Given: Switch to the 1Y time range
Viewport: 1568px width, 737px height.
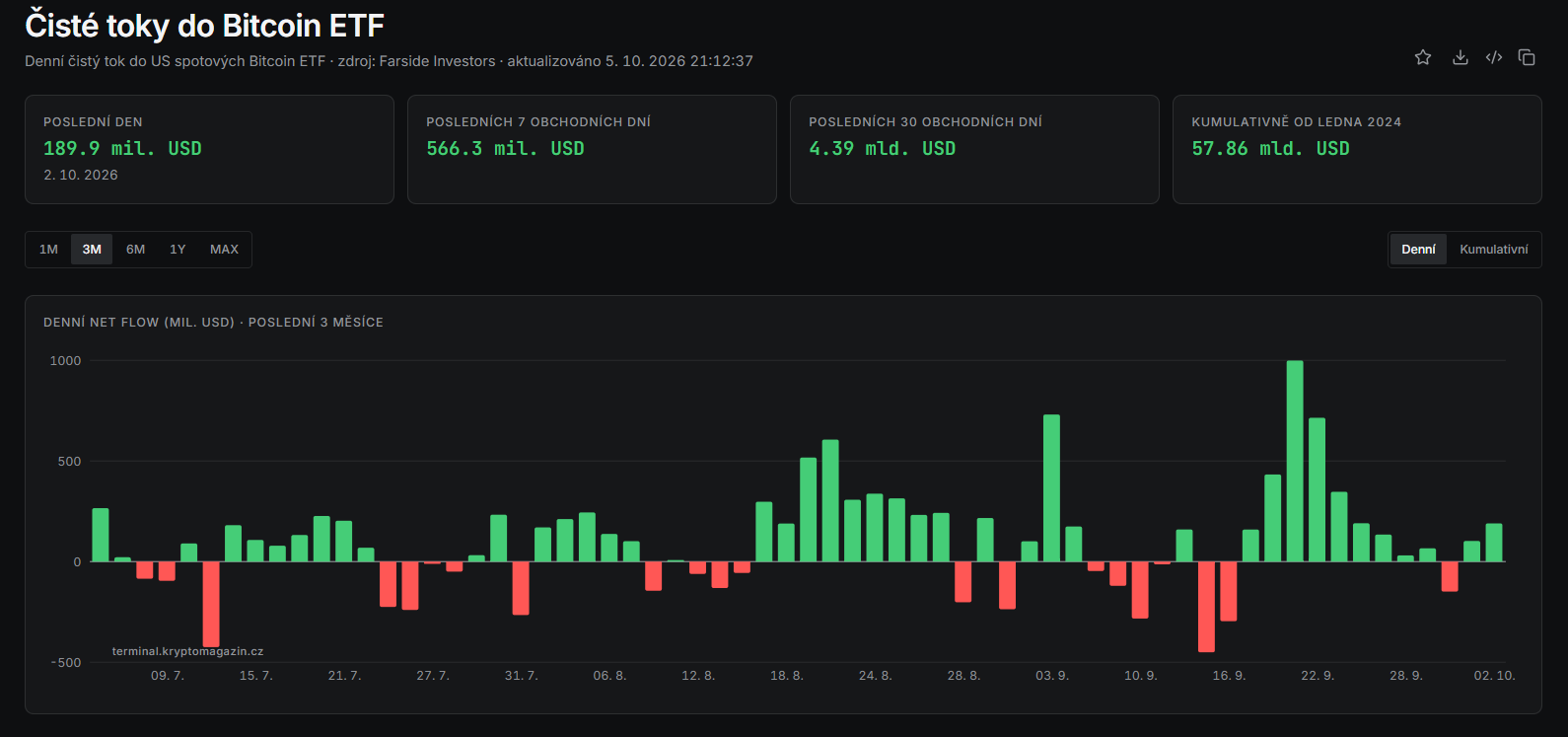Looking at the screenshot, I should click(x=178, y=250).
